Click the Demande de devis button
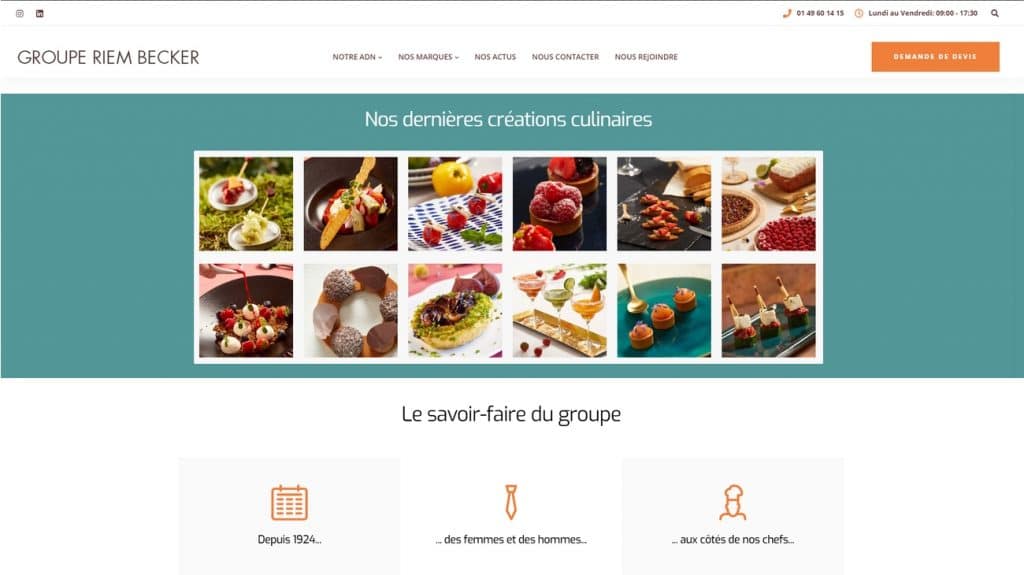Image resolution: width=1024 pixels, height=575 pixels. [935, 57]
